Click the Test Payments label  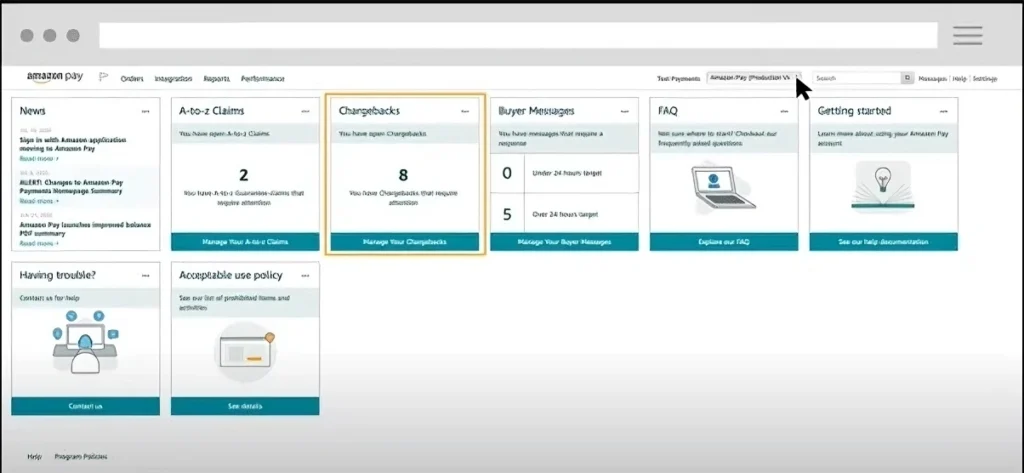678,78
